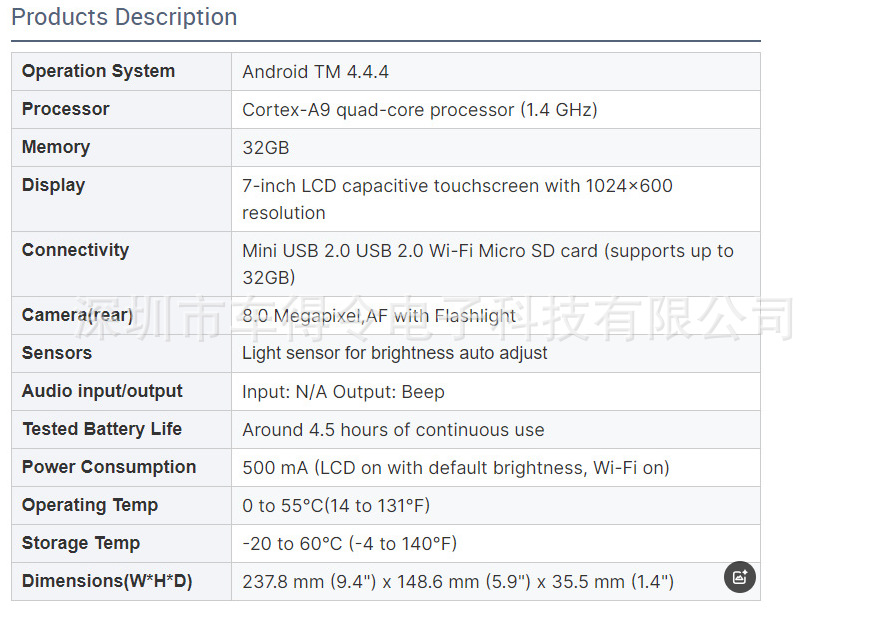The width and height of the screenshot is (869, 618).
Task: Click the Products Description heading
Action: click(x=124, y=17)
